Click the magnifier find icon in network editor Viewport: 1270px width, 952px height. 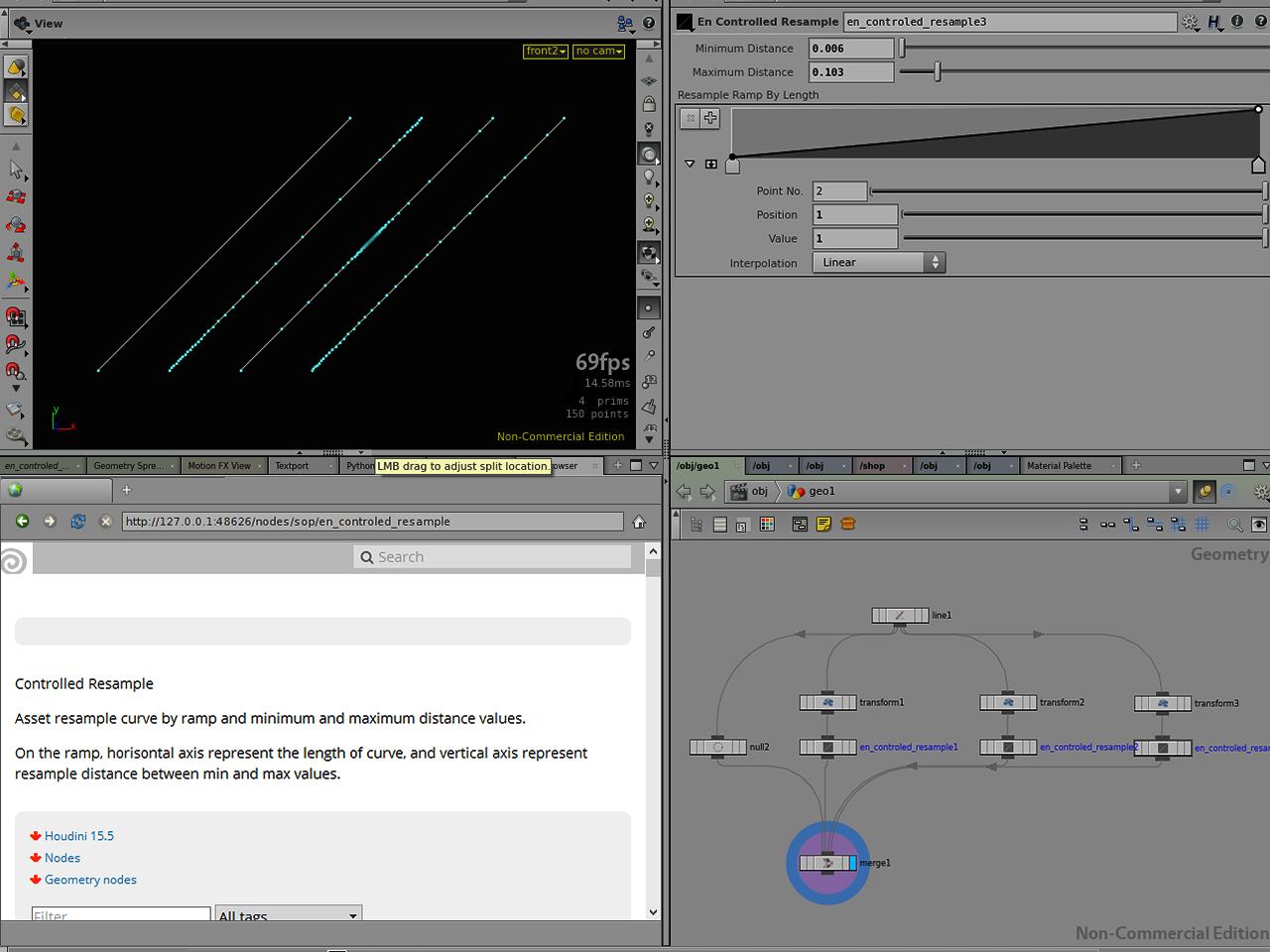pyautogui.click(x=1235, y=525)
